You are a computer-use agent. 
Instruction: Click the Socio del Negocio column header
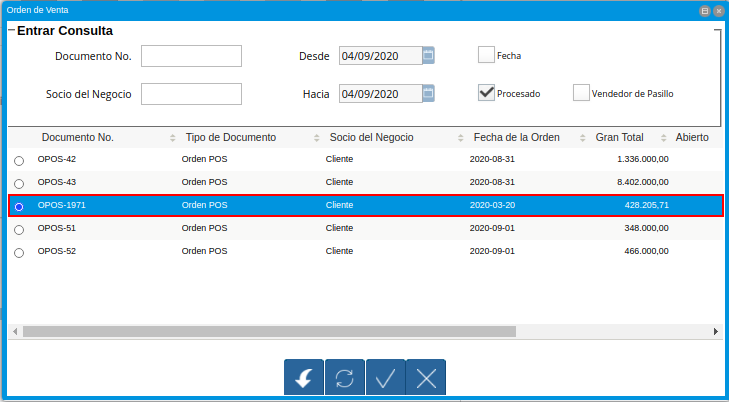(x=371, y=138)
